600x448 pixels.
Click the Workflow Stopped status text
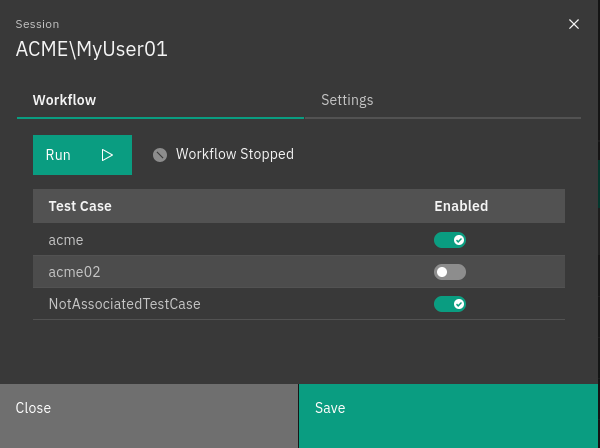tap(235, 154)
